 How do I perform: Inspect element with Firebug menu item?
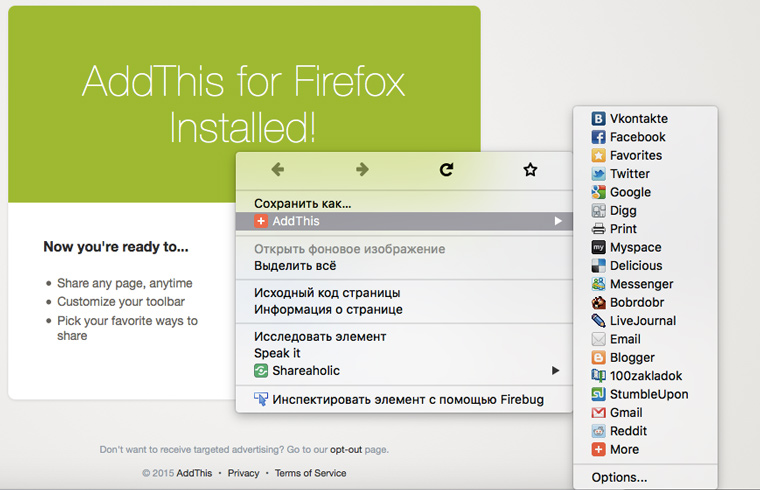click(x=404, y=400)
